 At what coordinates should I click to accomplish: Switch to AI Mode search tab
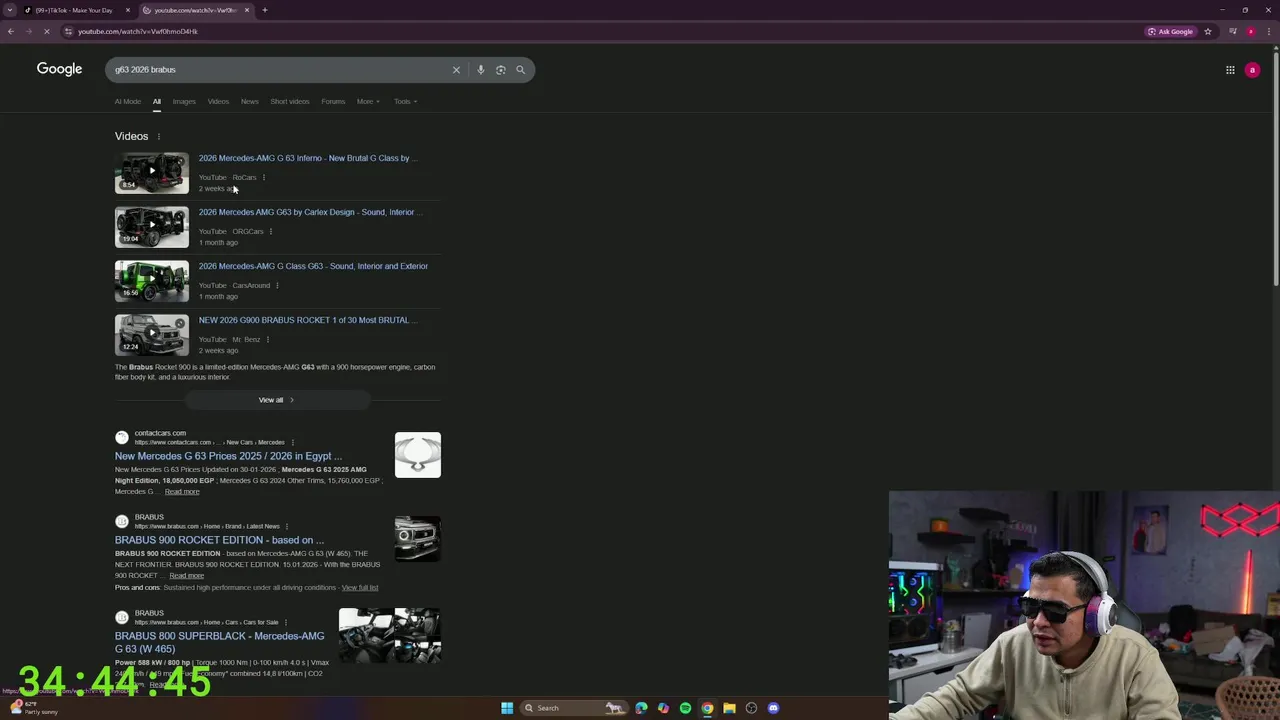click(128, 101)
